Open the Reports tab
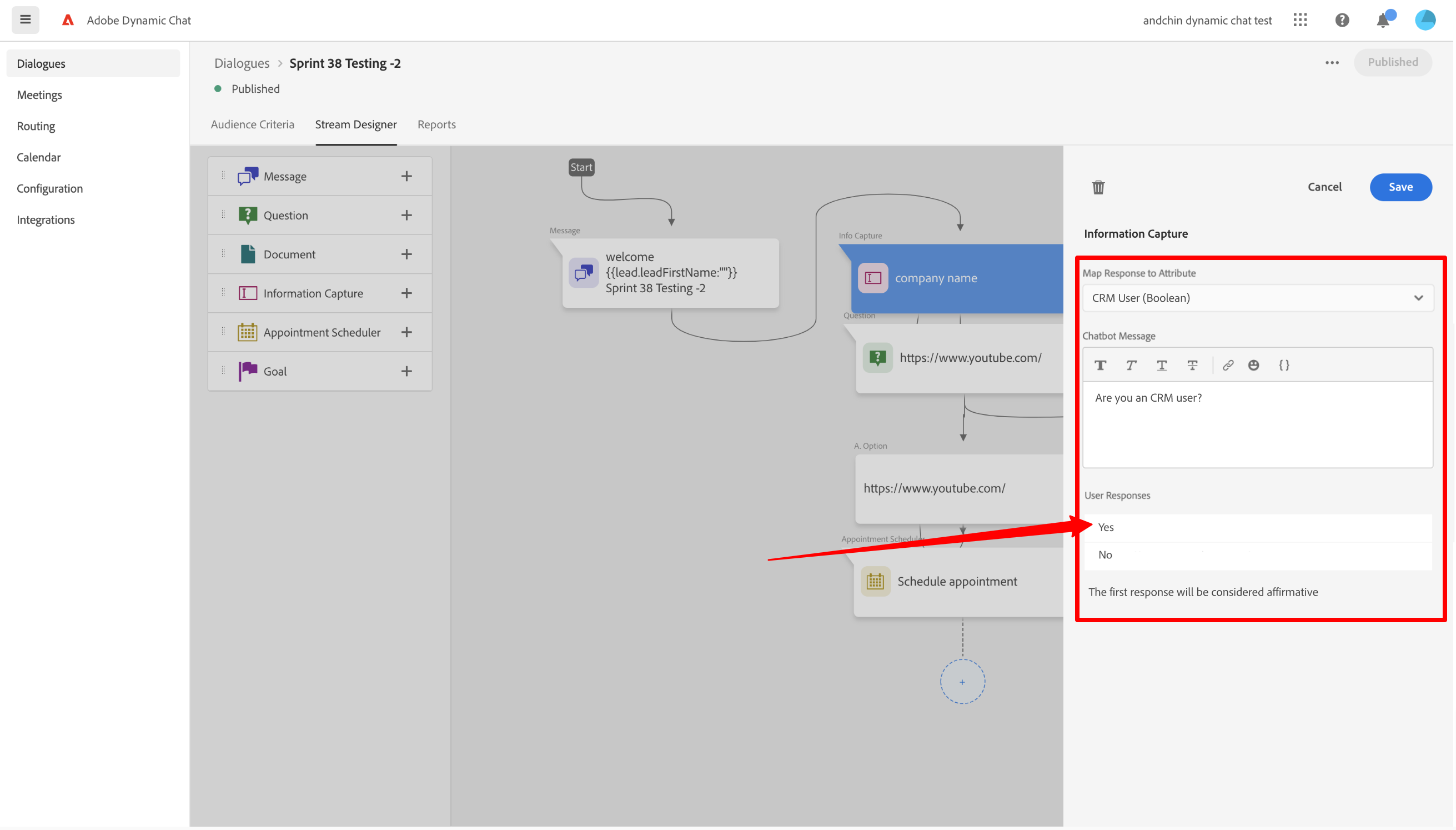1456x830 pixels. point(436,124)
